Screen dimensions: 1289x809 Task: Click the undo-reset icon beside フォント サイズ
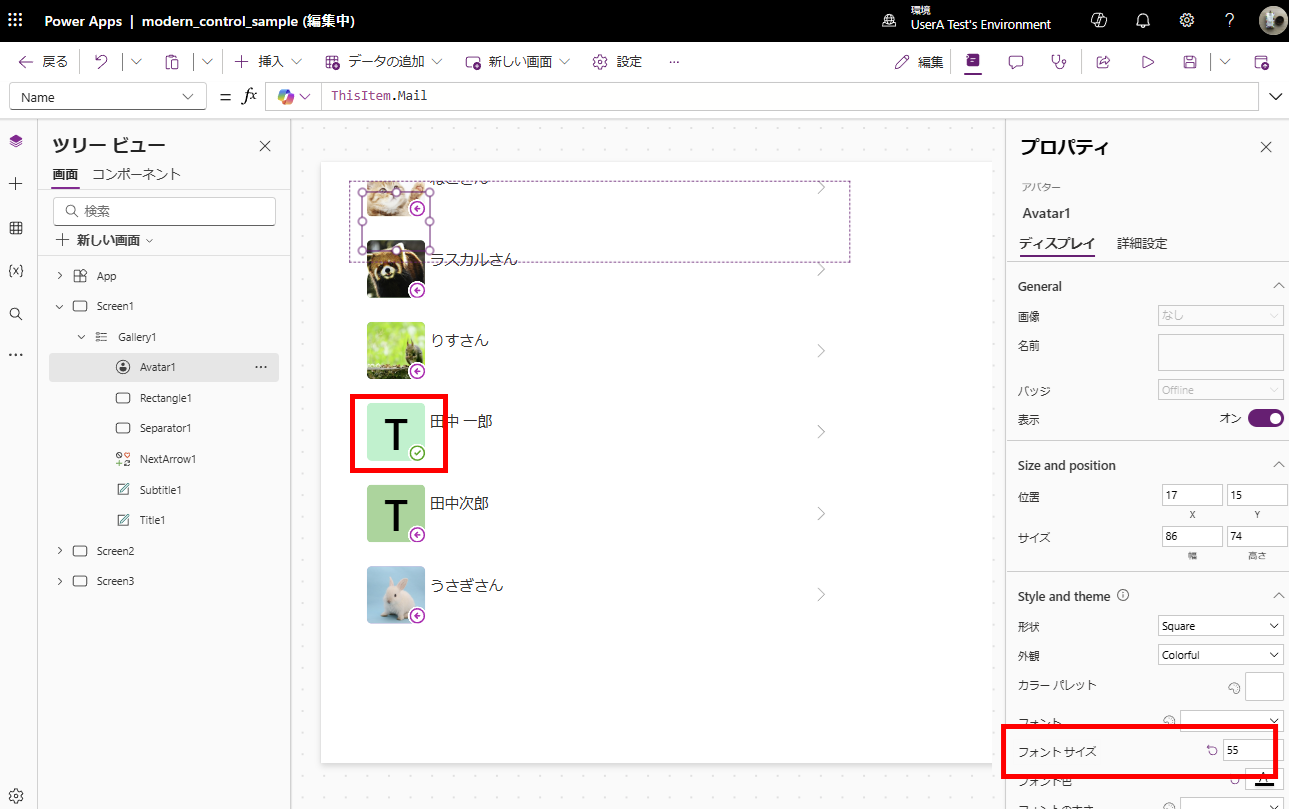(1211, 749)
